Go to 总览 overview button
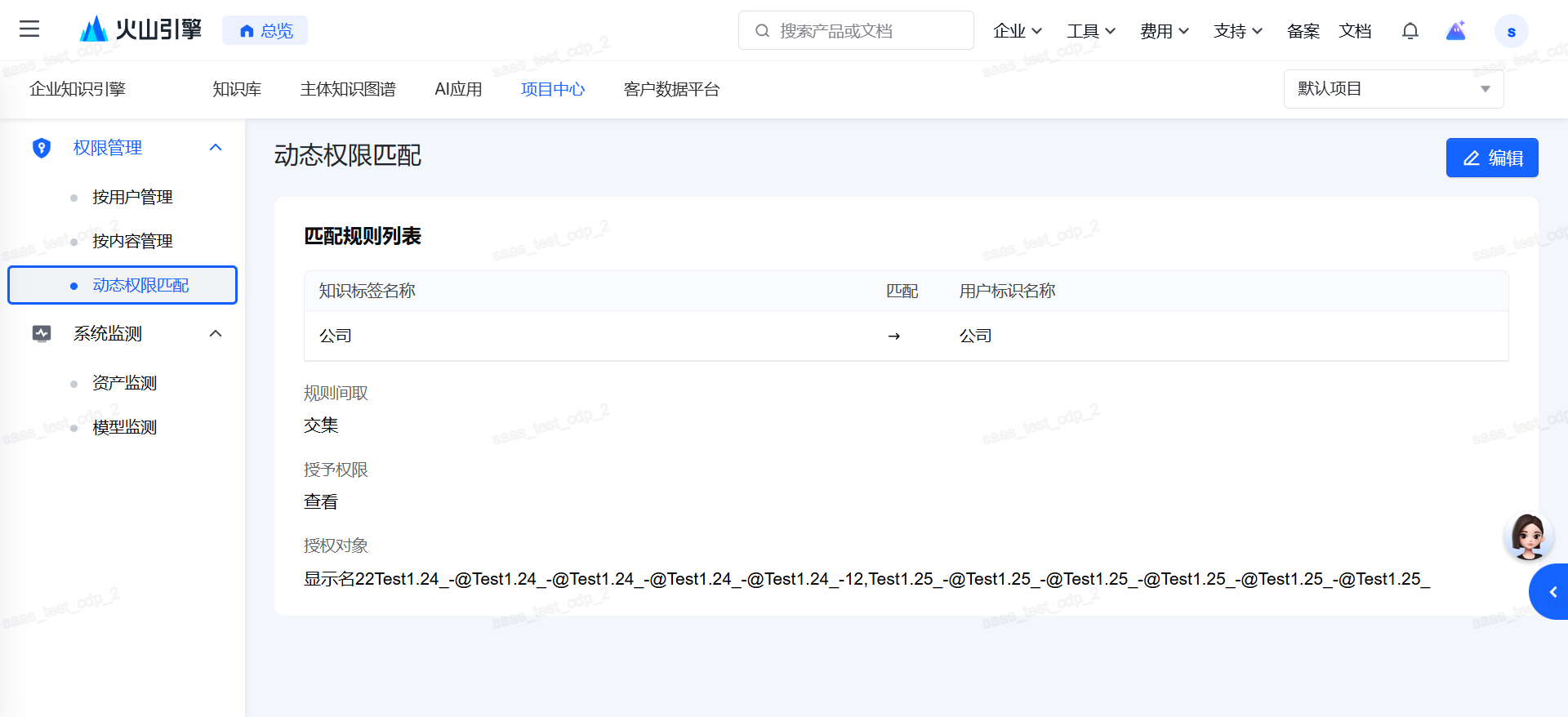This screenshot has width=1568, height=717. click(265, 31)
